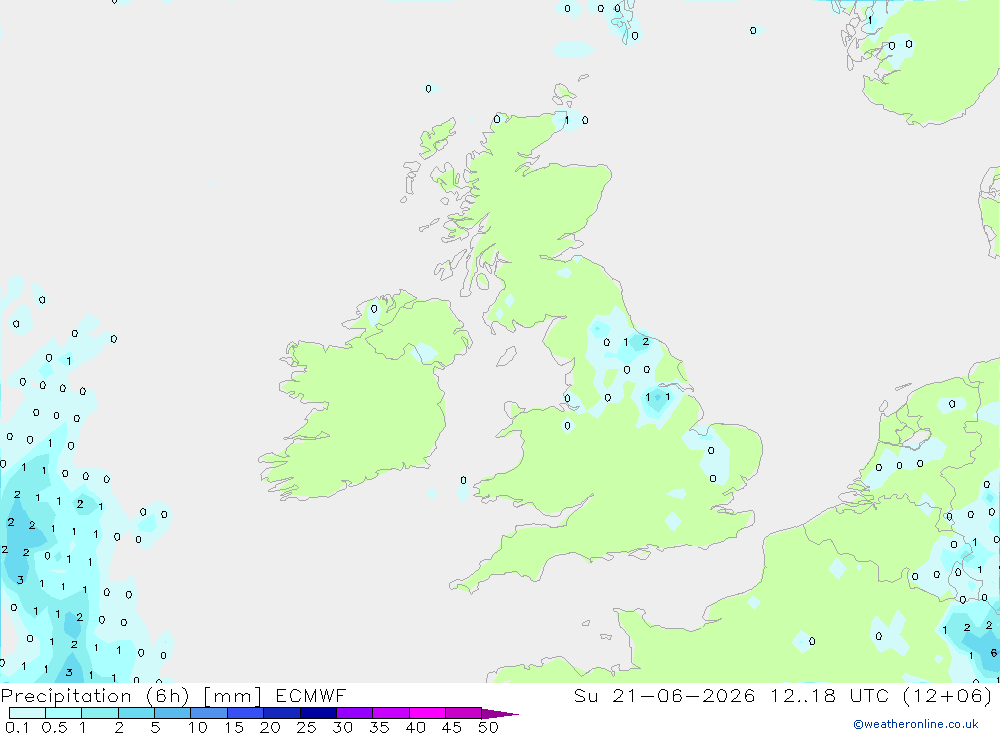Click the legend label '0.5'
The image size is (1000, 733).
[x=54, y=727]
